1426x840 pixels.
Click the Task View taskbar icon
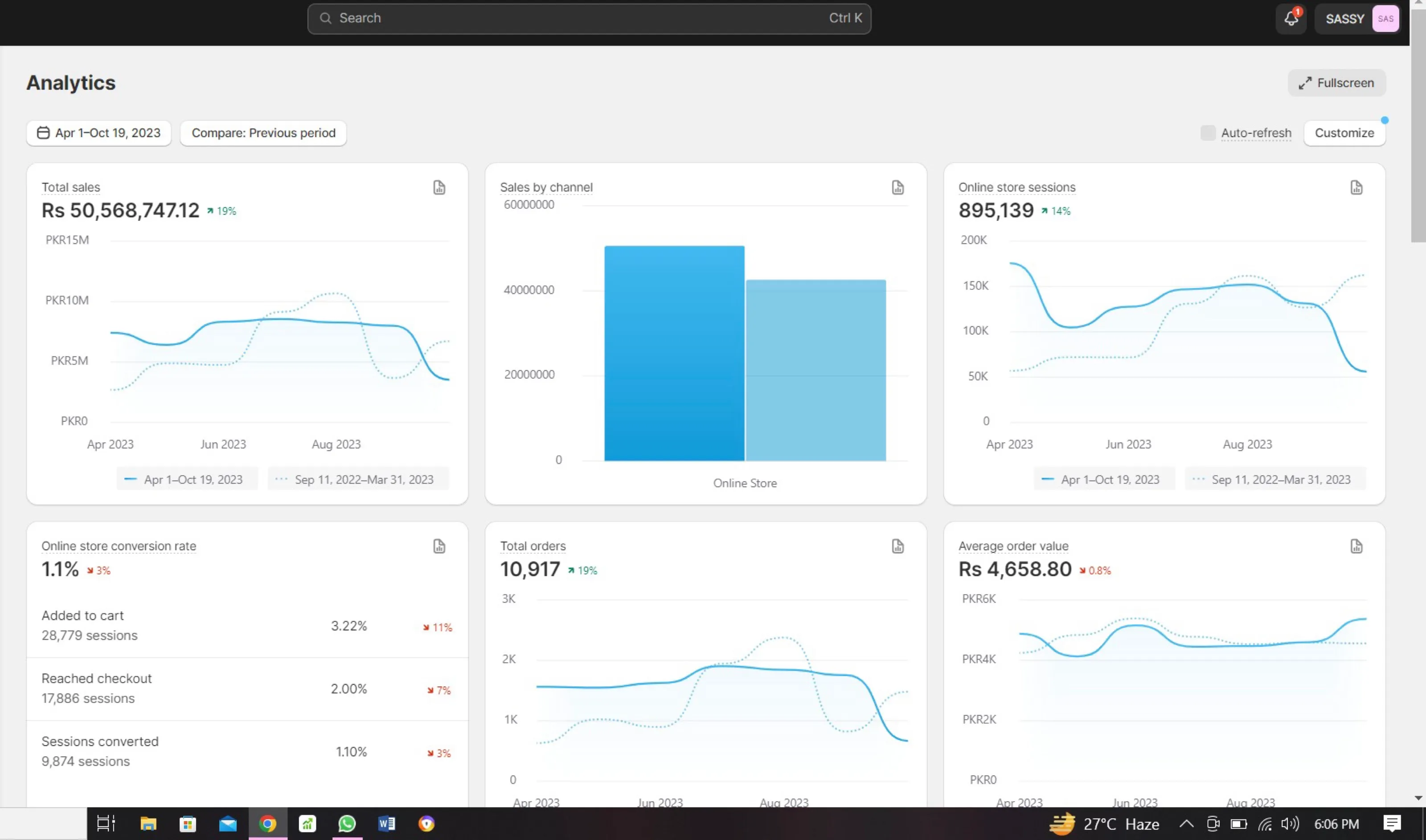click(x=106, y=824)
